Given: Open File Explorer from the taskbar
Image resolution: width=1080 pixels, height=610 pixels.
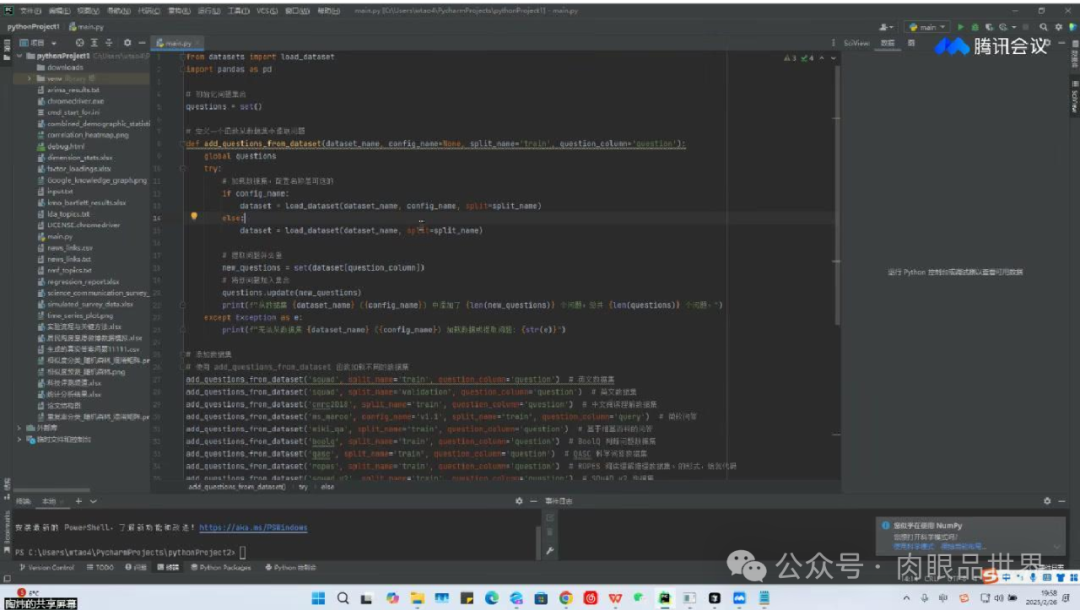Looking at the screenshot, I should 417,598.
